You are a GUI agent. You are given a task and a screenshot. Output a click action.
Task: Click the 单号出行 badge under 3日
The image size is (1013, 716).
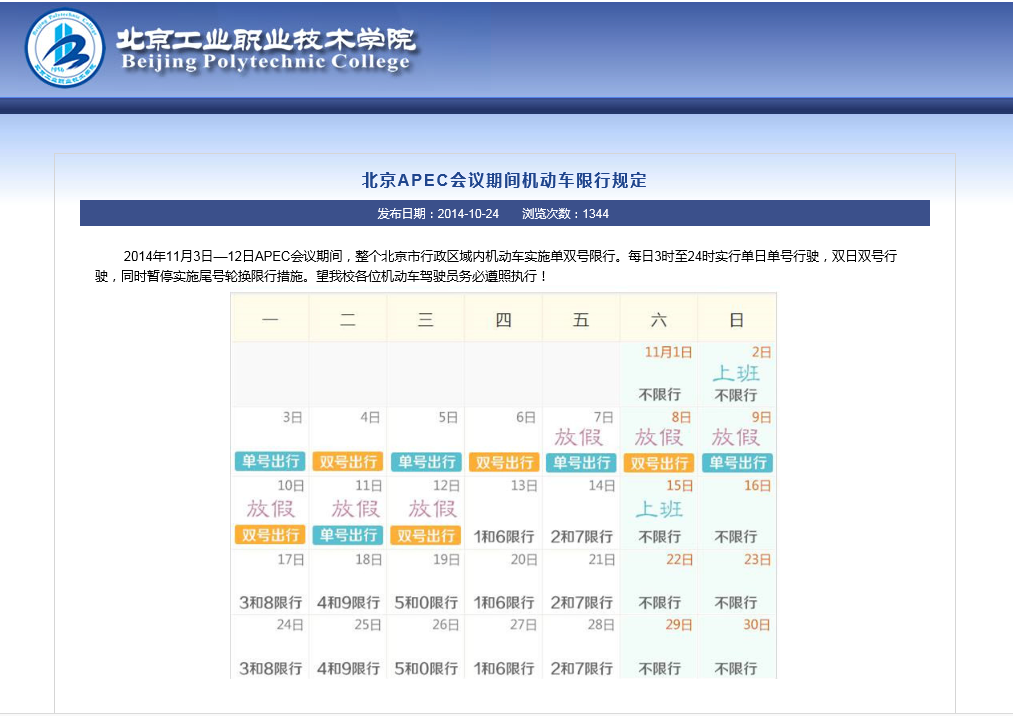(x=270, y=461)
